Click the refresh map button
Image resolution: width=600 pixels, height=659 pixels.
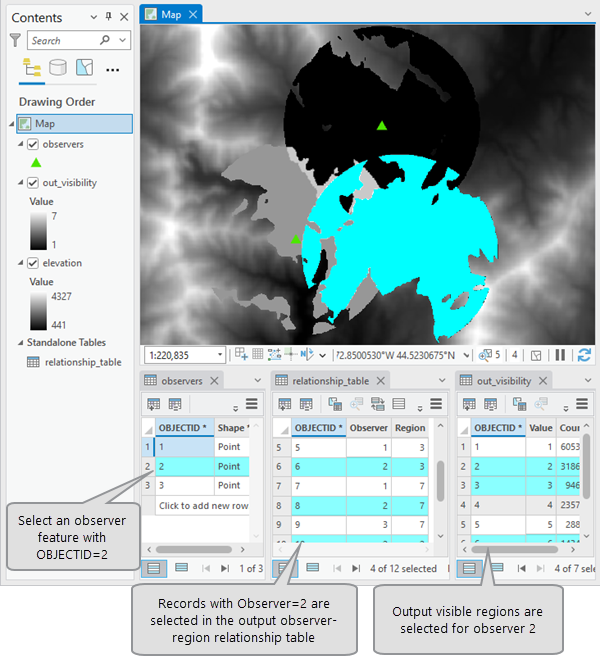coord(584,355)
